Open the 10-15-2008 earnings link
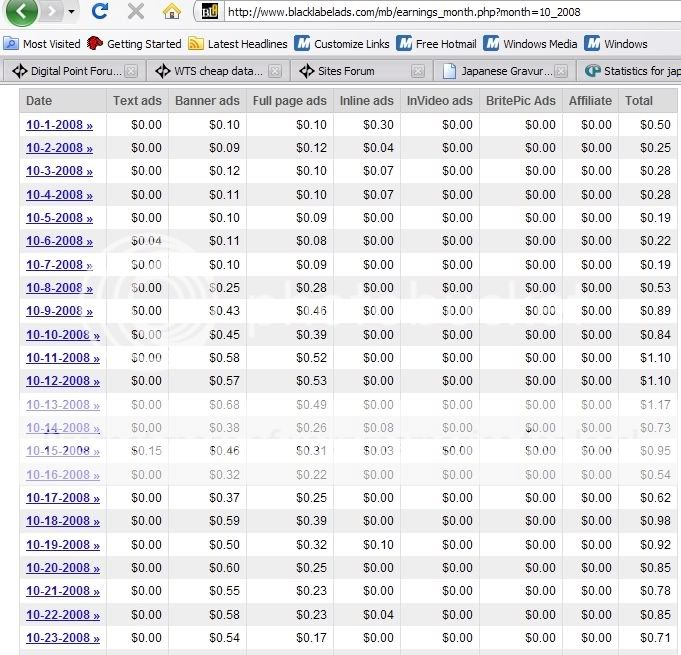Screen dimensions: 681x655 pyautogui.click(x=63, y=451)
